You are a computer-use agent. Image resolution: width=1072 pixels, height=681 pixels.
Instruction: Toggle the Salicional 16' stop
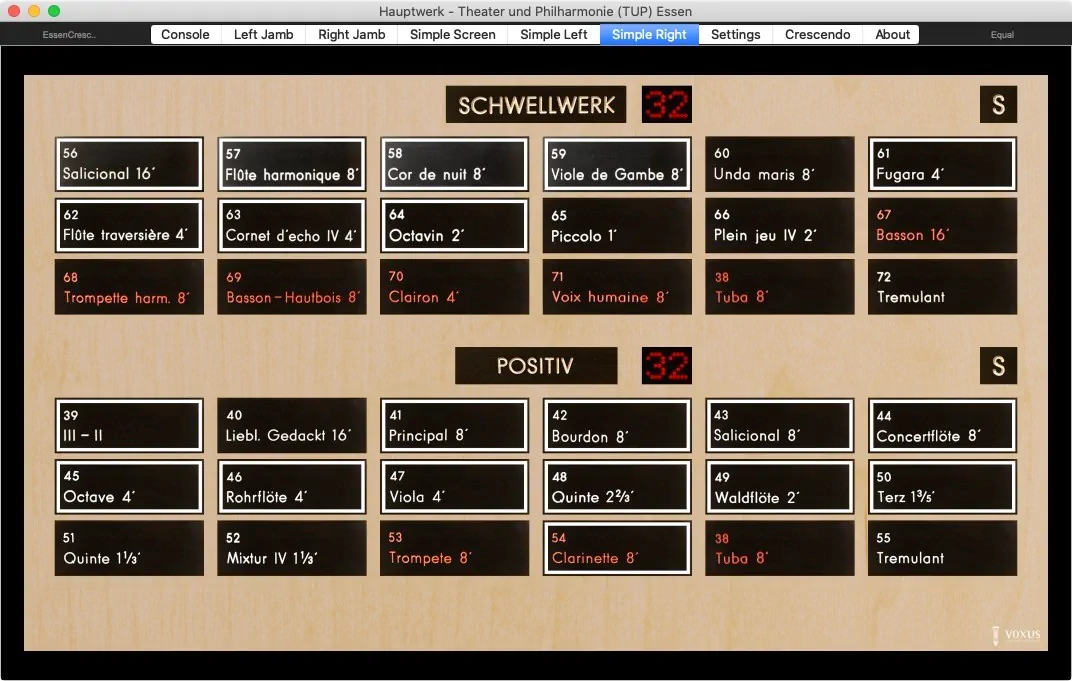(x=129, y=164)
